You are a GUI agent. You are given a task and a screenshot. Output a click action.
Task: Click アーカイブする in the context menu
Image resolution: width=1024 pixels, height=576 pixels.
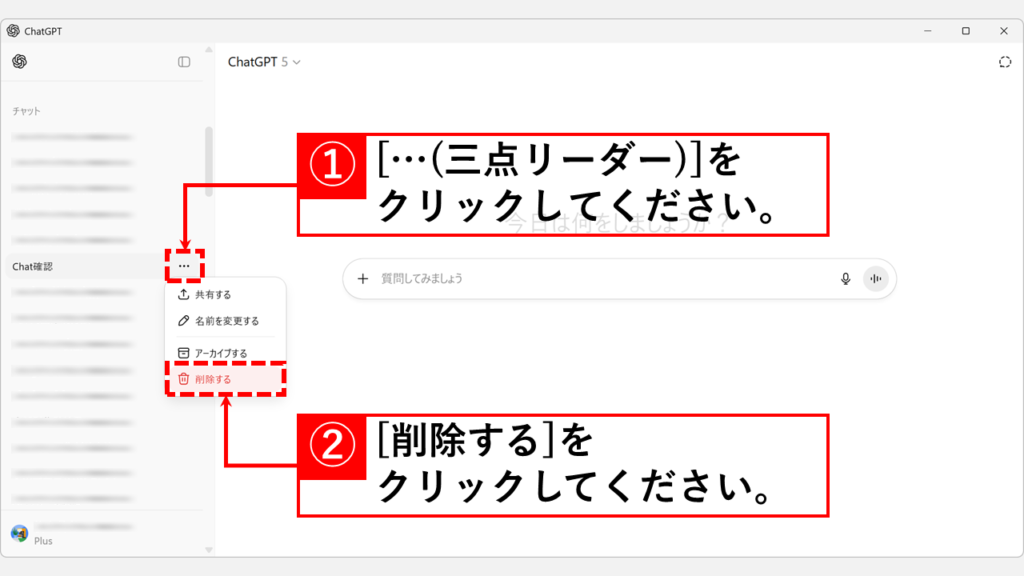220,353
